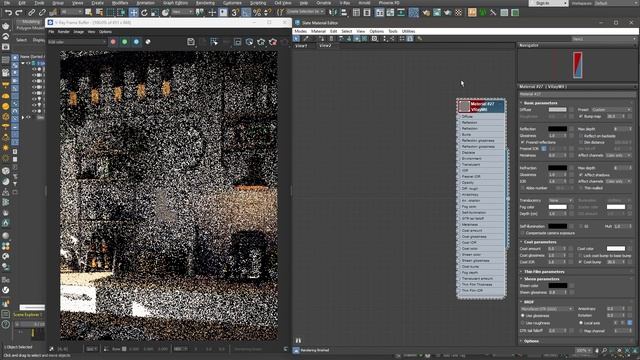Click the Start IPR teapot icon
The height and width of the screenshot is (360, 640).
[x=261, y=42]
